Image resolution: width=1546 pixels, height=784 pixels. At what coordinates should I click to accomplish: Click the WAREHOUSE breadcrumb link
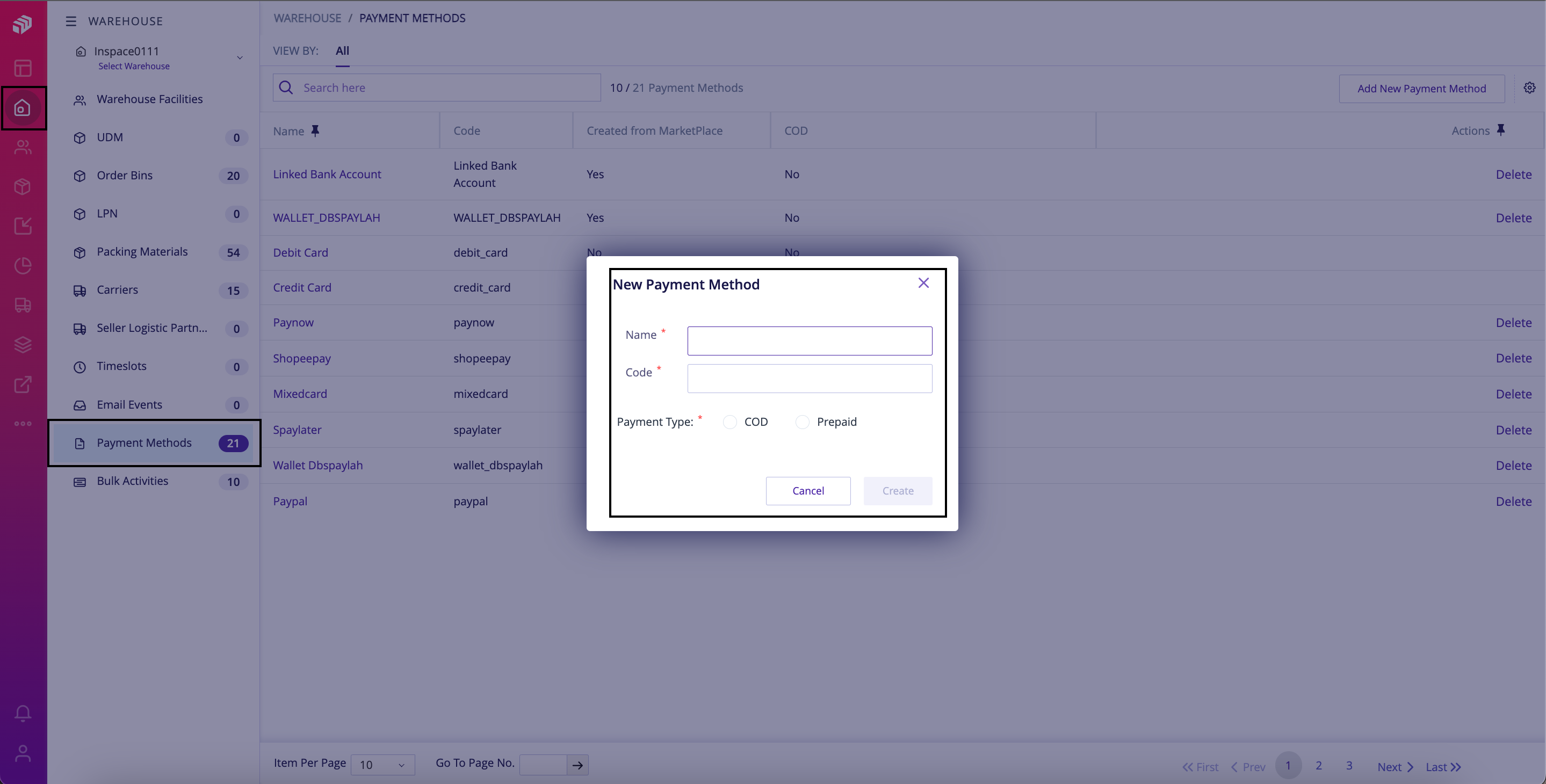pyautogui.click(x=307, y=18)
